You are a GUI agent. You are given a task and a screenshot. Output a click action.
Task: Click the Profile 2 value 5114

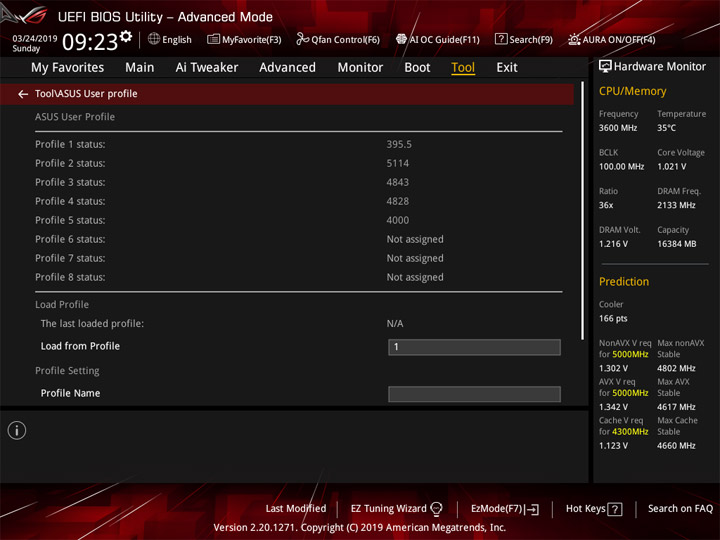(x=398, y=163)
